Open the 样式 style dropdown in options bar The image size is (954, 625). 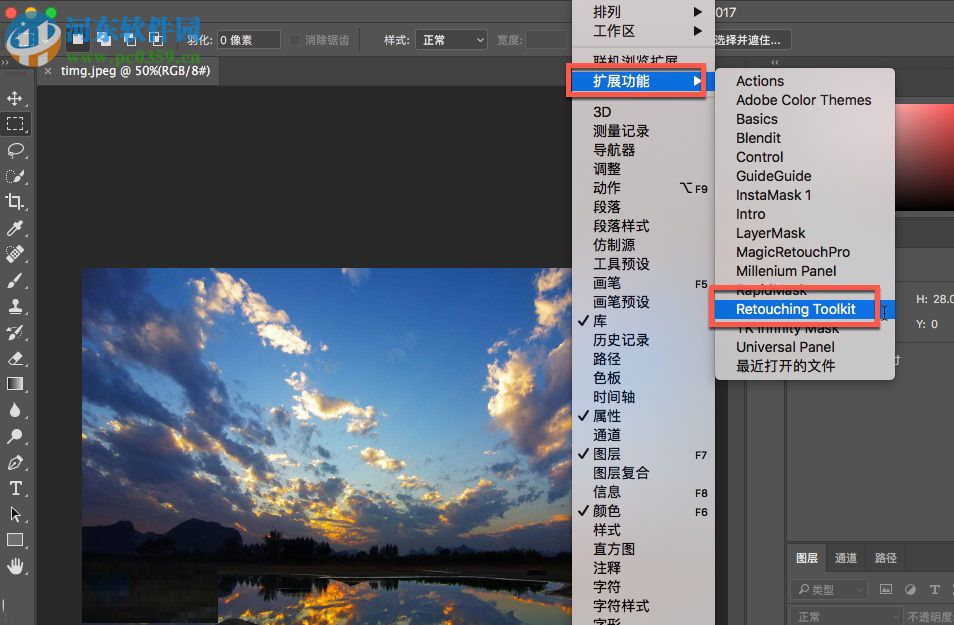[450, 40]
